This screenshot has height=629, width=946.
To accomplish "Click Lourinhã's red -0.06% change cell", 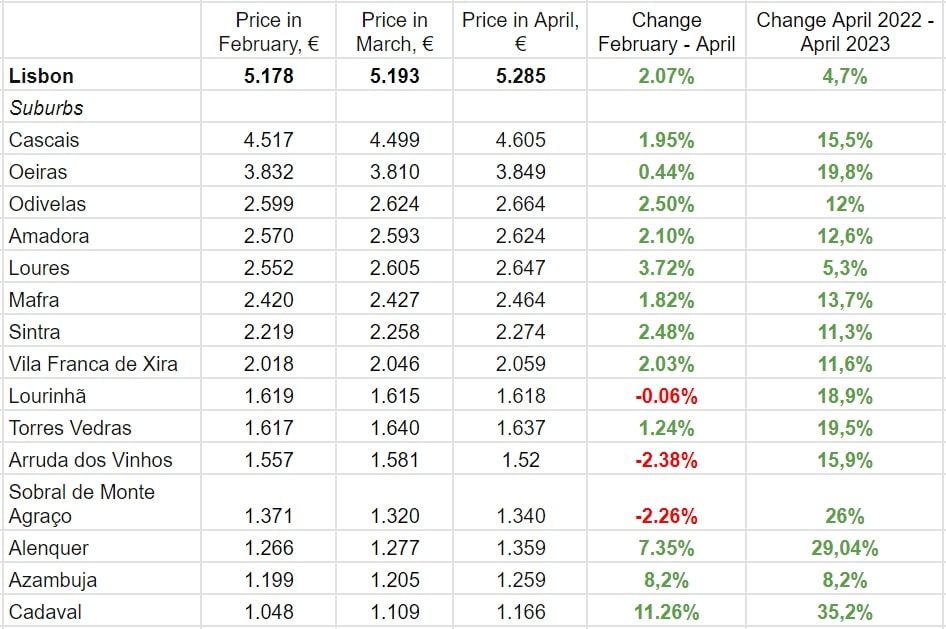I will pos(666,396).
